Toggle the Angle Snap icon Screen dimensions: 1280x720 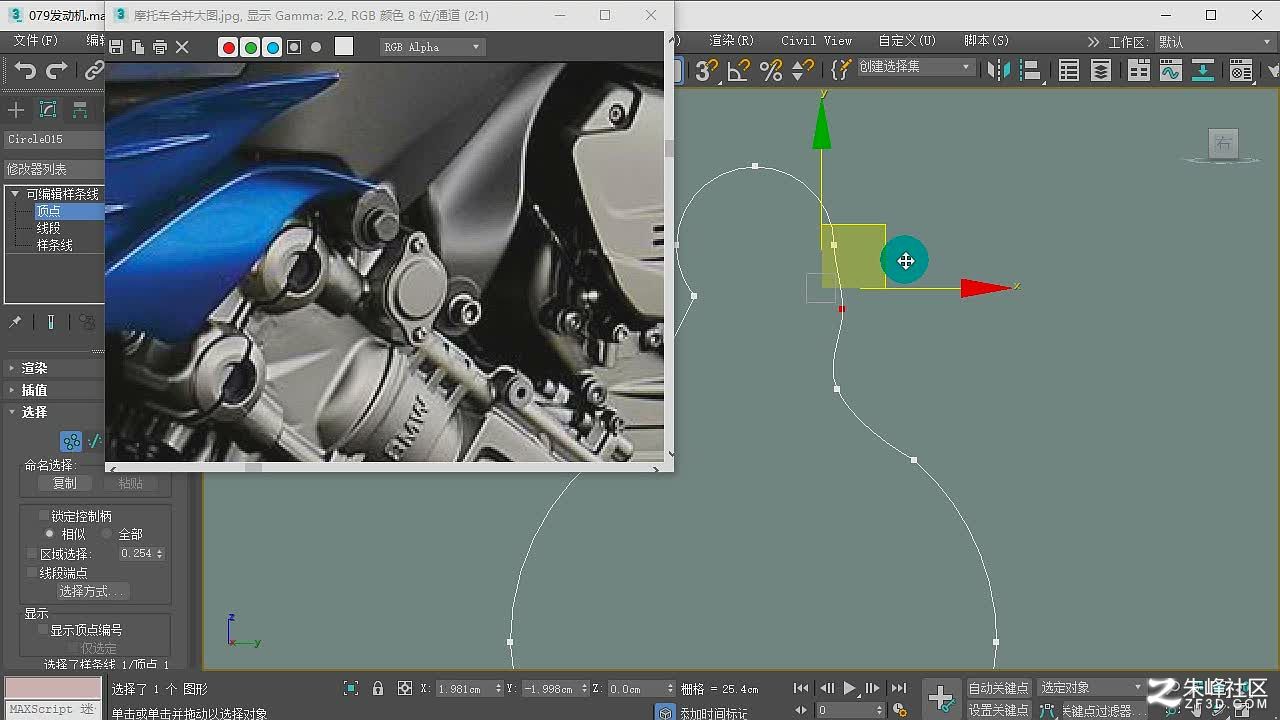click(x=739, y=70)
